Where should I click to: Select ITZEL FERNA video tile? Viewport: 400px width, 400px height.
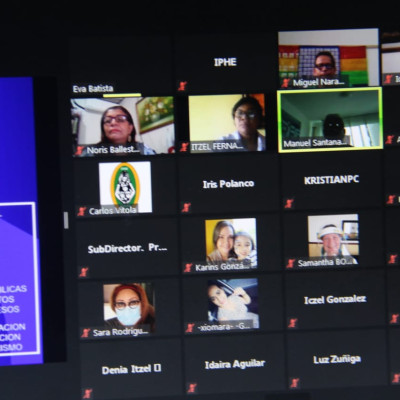pyautogui.click(x=227, y=123)
